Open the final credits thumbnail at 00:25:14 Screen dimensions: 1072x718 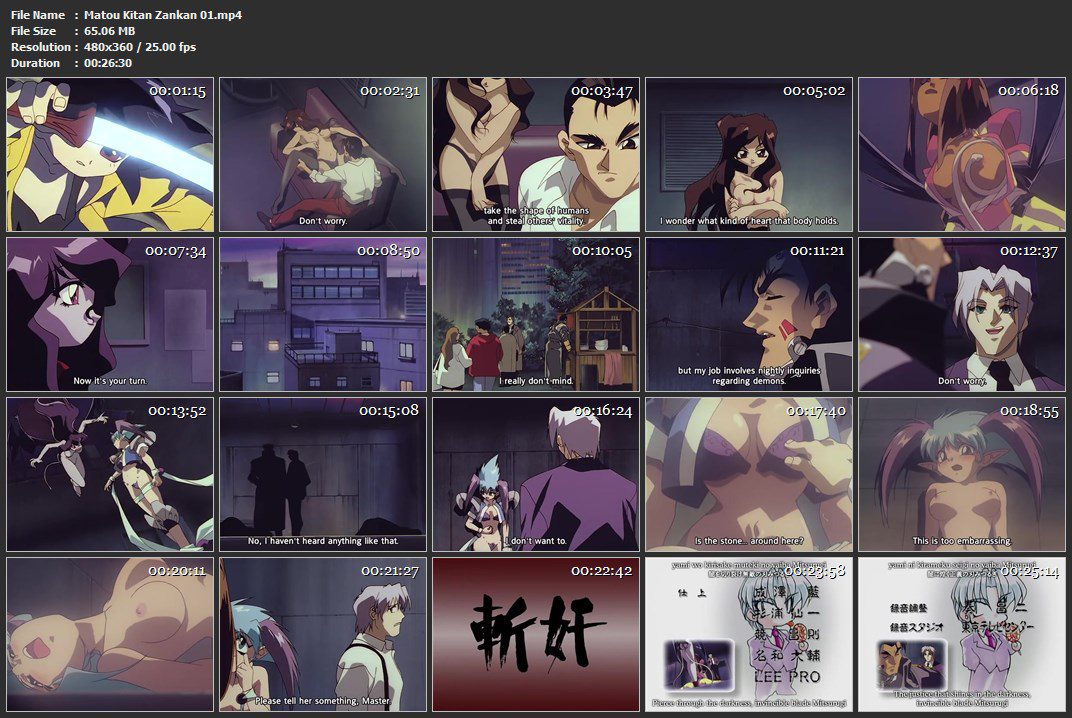tap(962, 635)
